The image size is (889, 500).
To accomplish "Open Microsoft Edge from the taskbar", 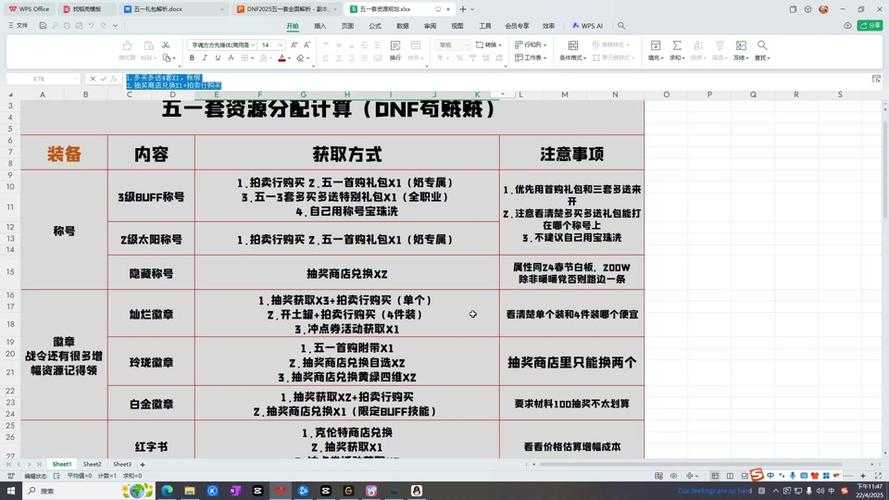I will pyautogui.click(x=167, y=490).
